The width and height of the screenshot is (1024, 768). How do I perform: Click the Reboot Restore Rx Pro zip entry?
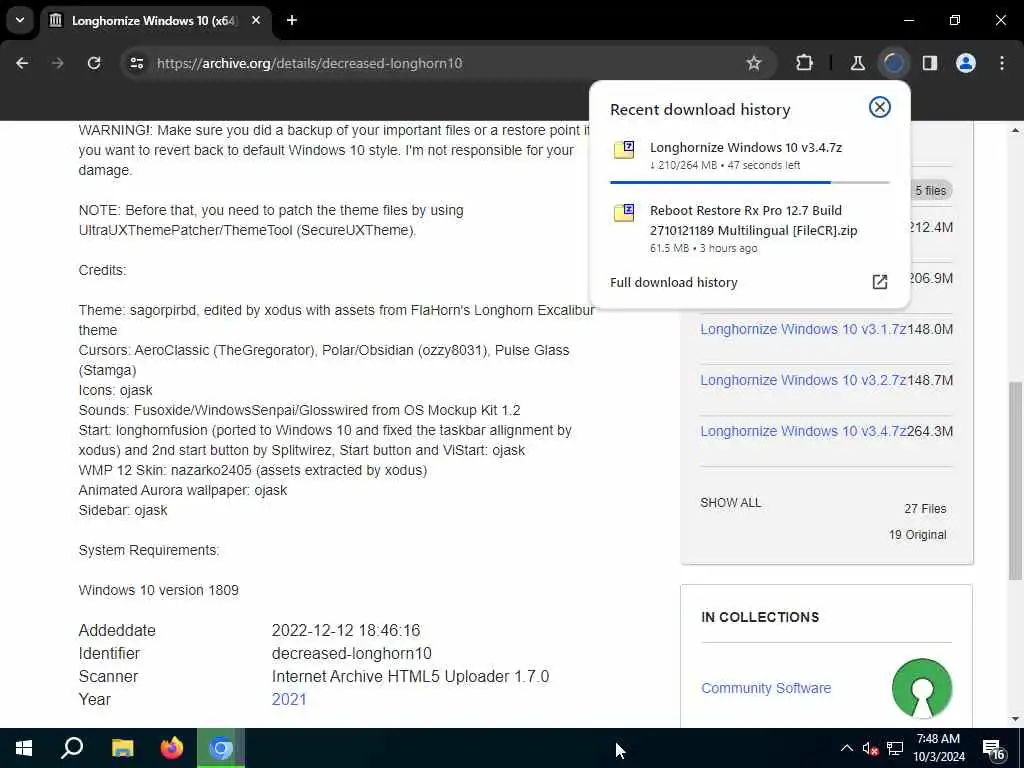tap(749, 228)
